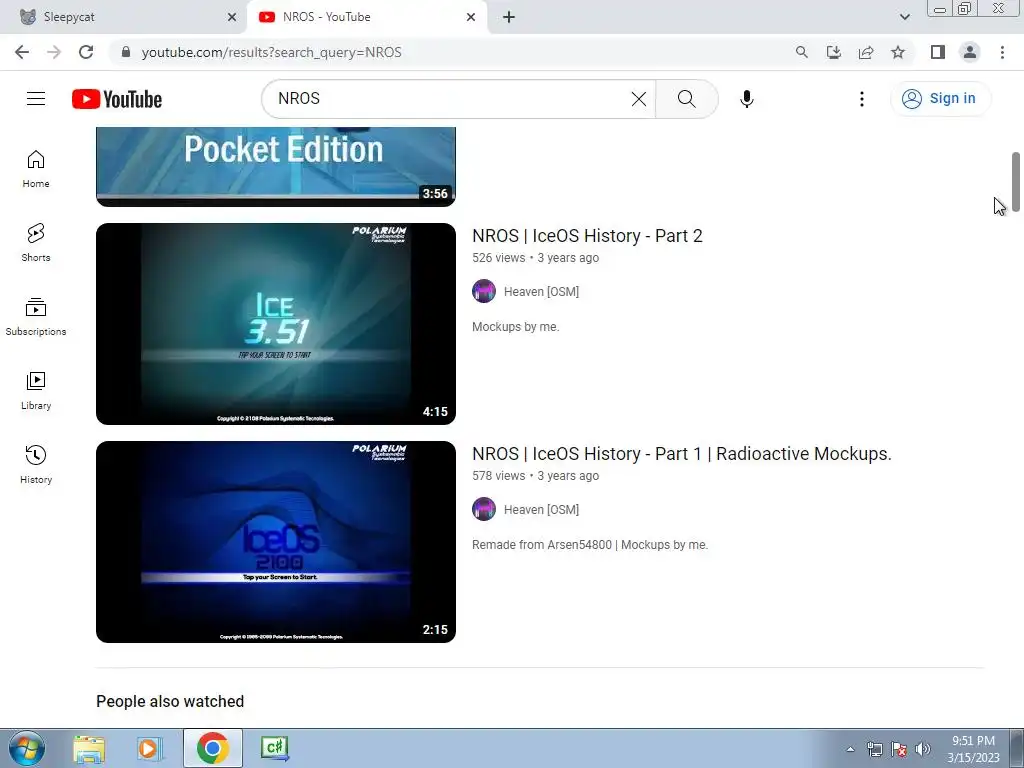The image size is (1024, 768).
Task: Click the 'Mockups by me.' description
Action: 516,327
